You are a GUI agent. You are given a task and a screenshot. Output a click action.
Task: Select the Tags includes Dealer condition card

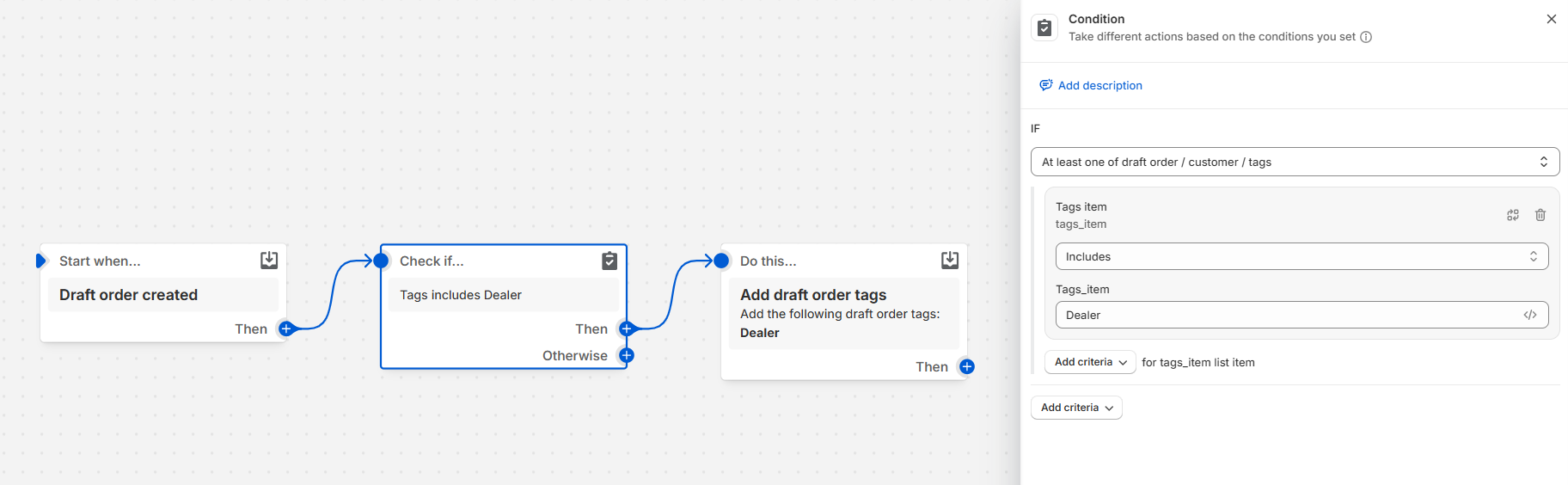pyautogui.click(x=504, y=295)
